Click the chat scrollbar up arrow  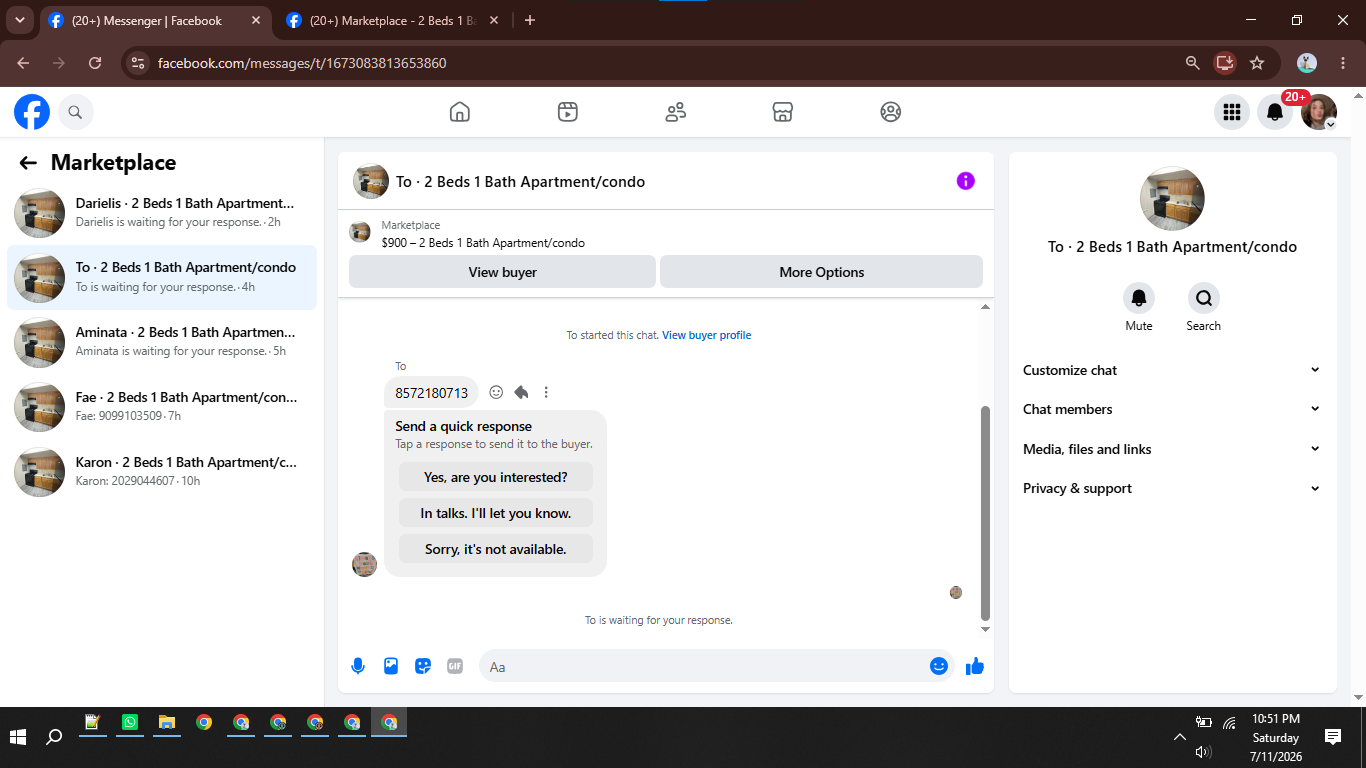pos(985,307)
